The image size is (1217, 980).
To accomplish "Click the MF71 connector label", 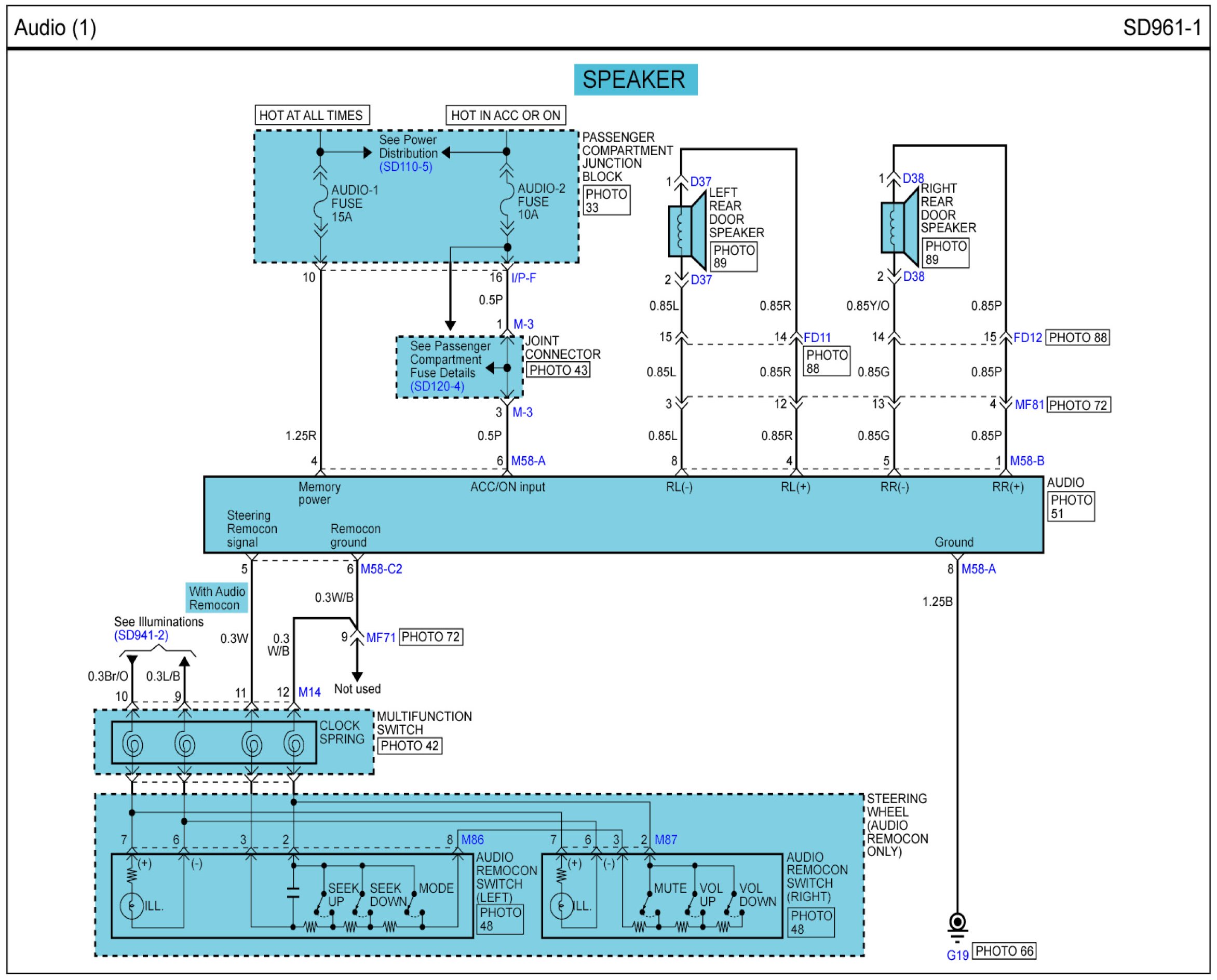I will (381, 638).
